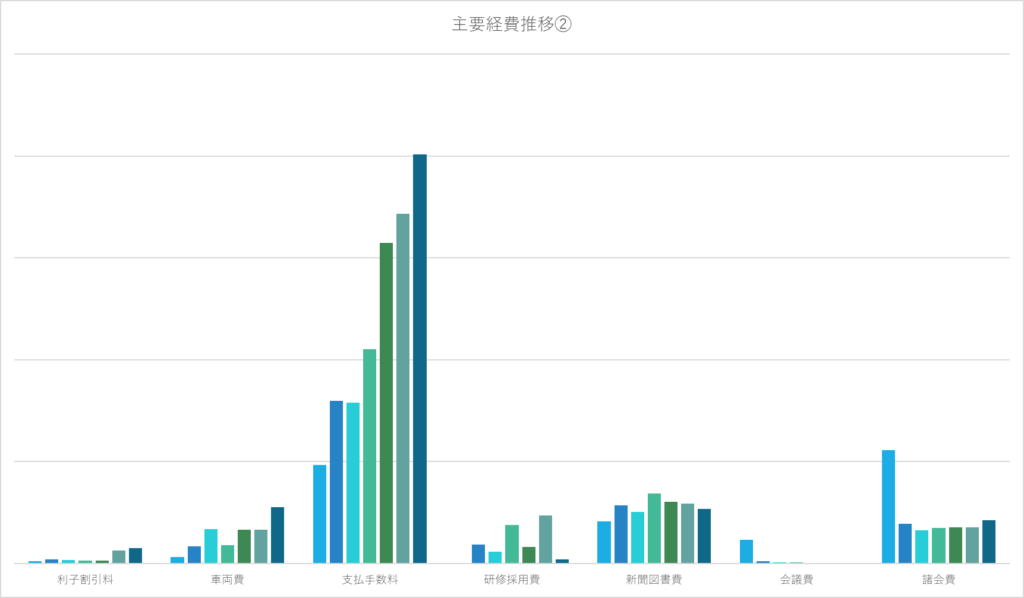Select the dark green bar in 支払手数料

point(386,400)
